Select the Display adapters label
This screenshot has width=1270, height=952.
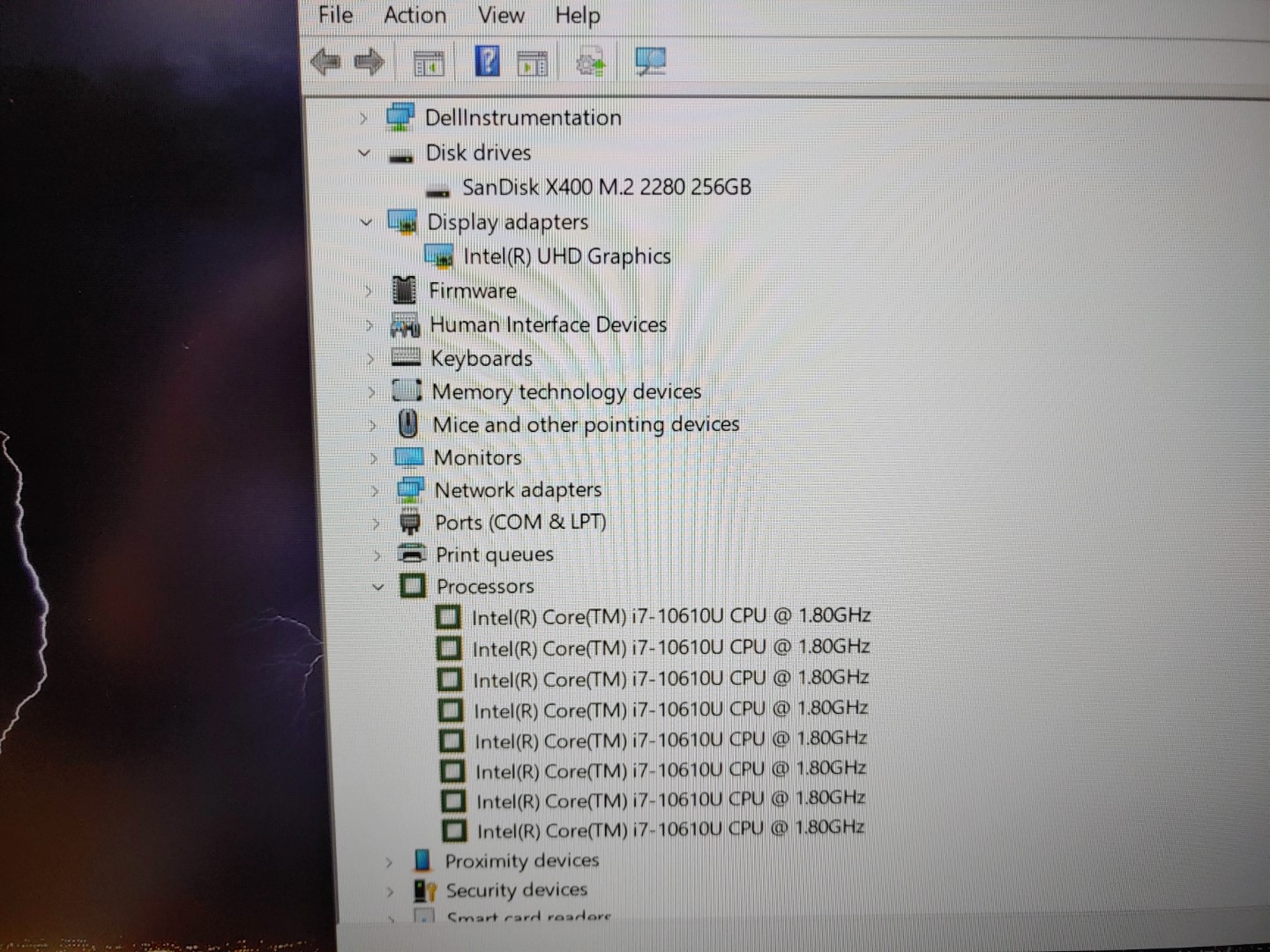507,222
